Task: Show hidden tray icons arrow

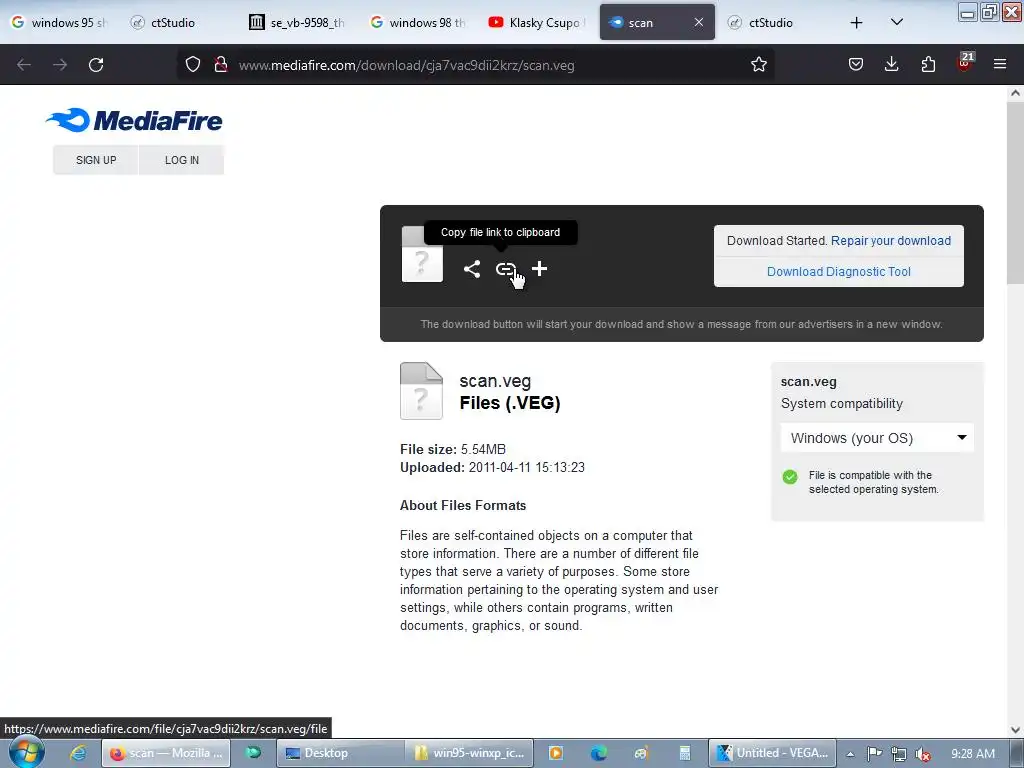Action: (x=850, y=754)
